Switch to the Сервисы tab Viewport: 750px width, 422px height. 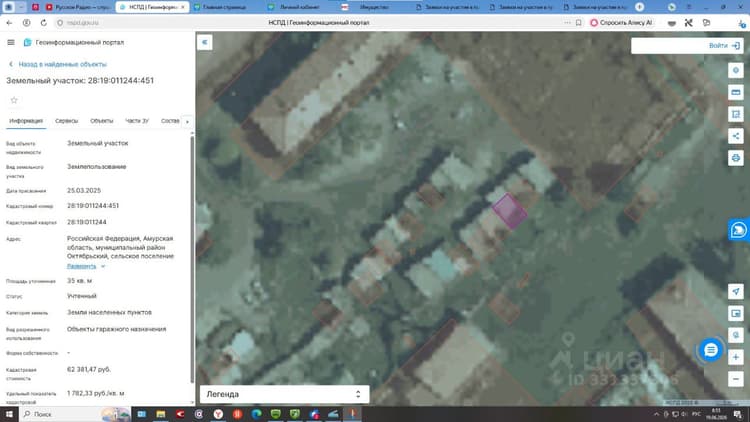(x=66, y=121)
